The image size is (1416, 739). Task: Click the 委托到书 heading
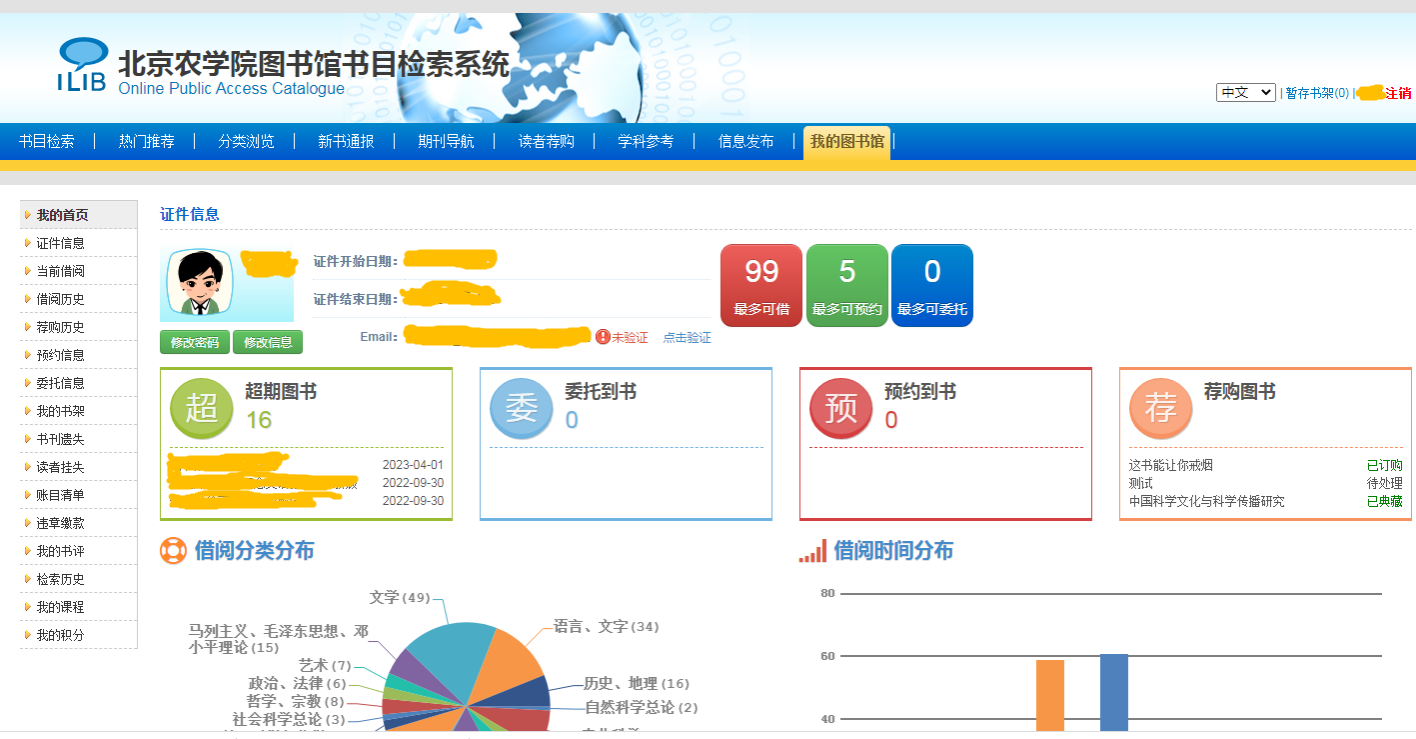click(601, 392)
